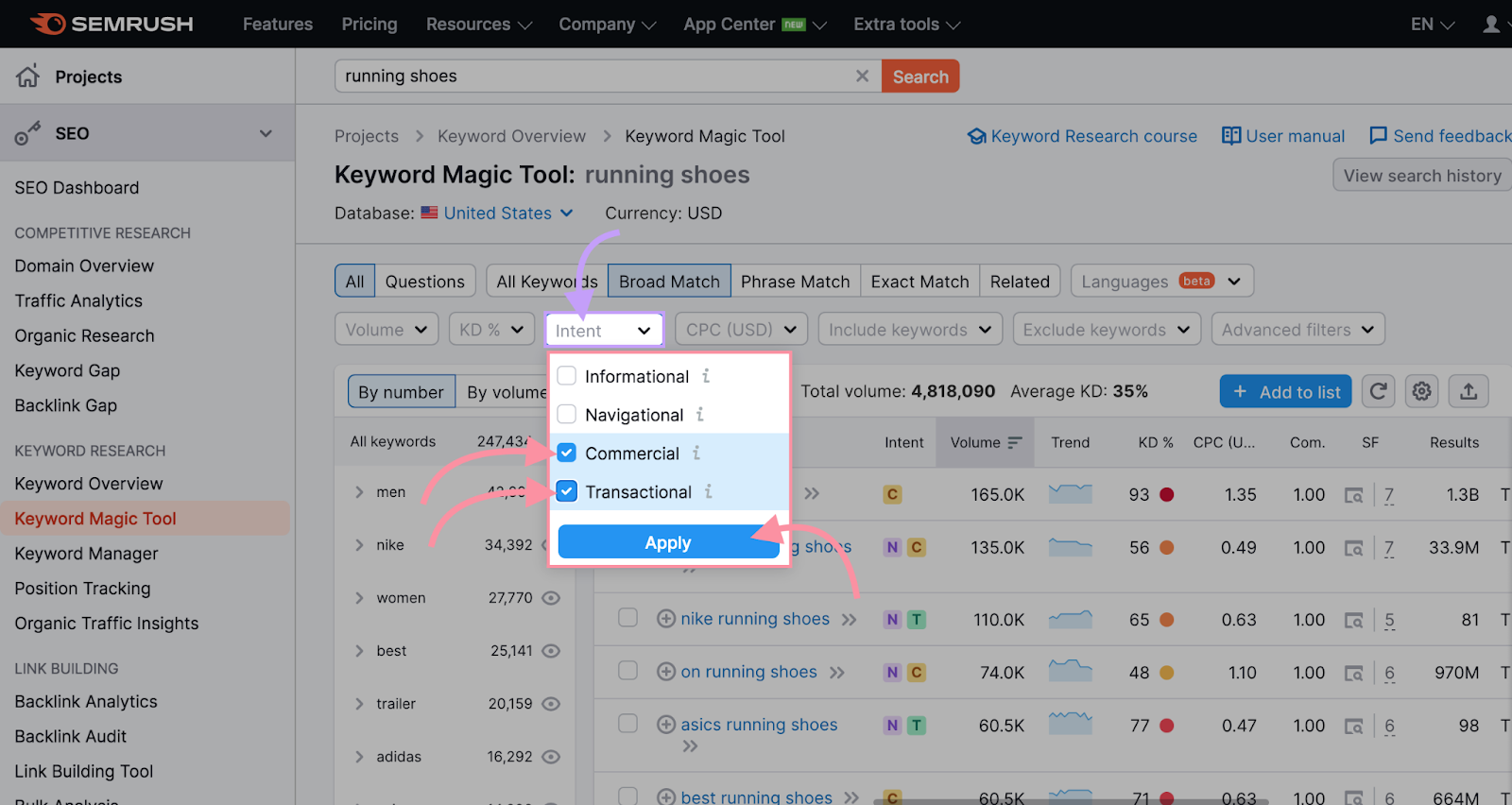The width and height of the screenshot is (1512, 805).
Task: Uncheck the Commercial intent checkbox
Action: click(567, 453)
